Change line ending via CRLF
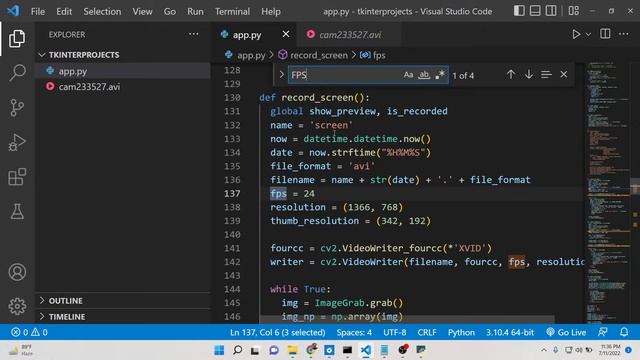The height and width of the screenshot is (360, 640). (427, 332)
